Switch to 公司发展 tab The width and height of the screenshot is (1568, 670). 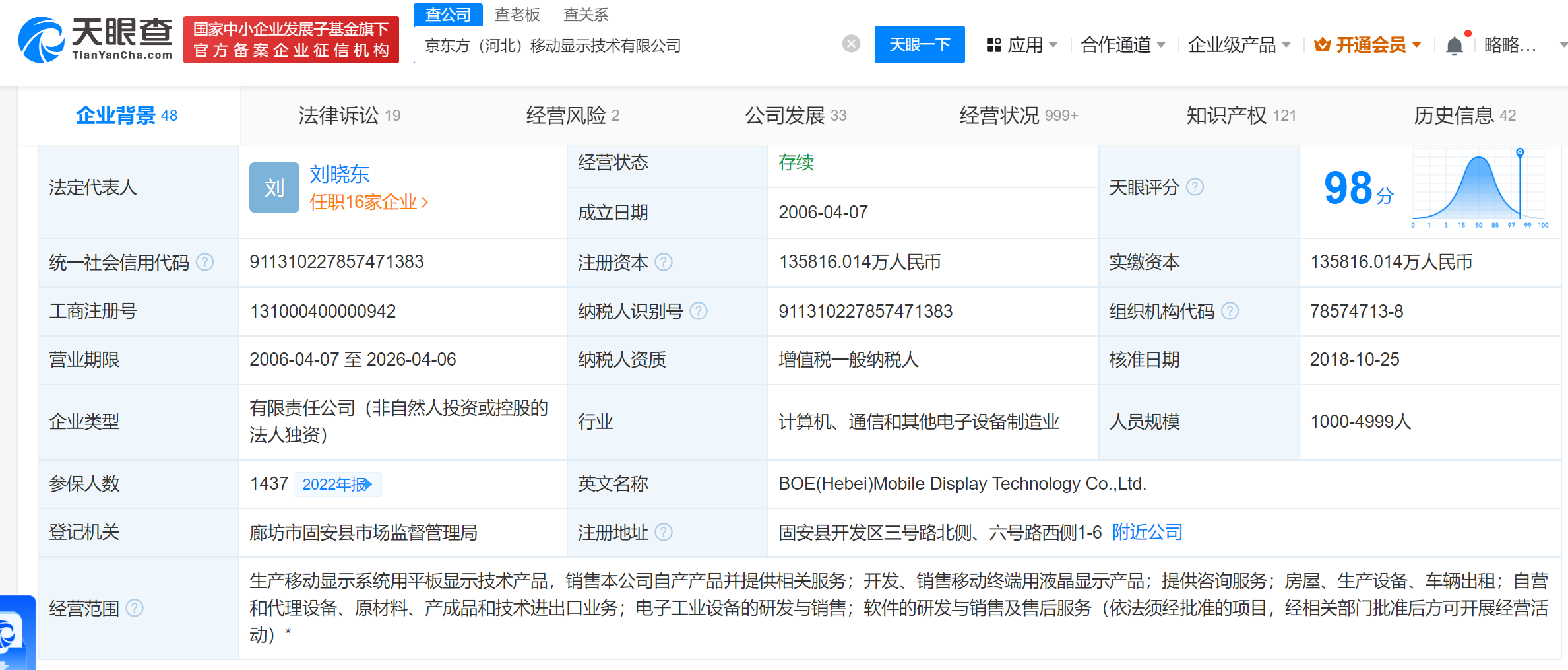796,116
